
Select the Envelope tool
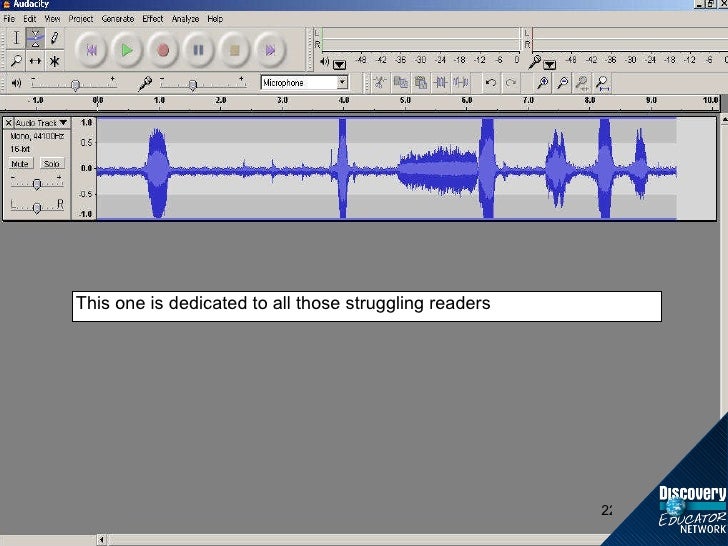(35, 38)
